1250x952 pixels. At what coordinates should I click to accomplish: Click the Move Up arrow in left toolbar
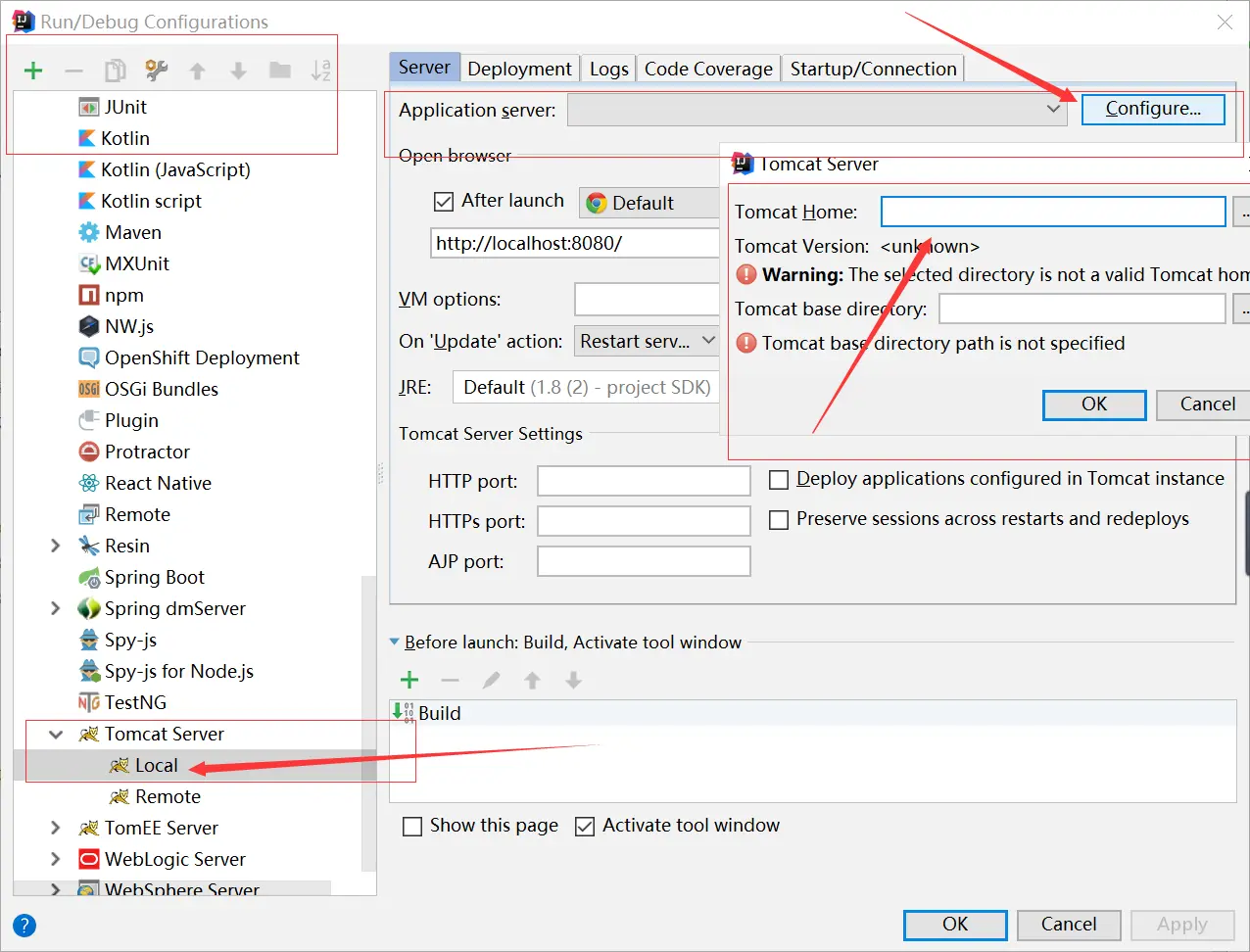tap(198, 71)
